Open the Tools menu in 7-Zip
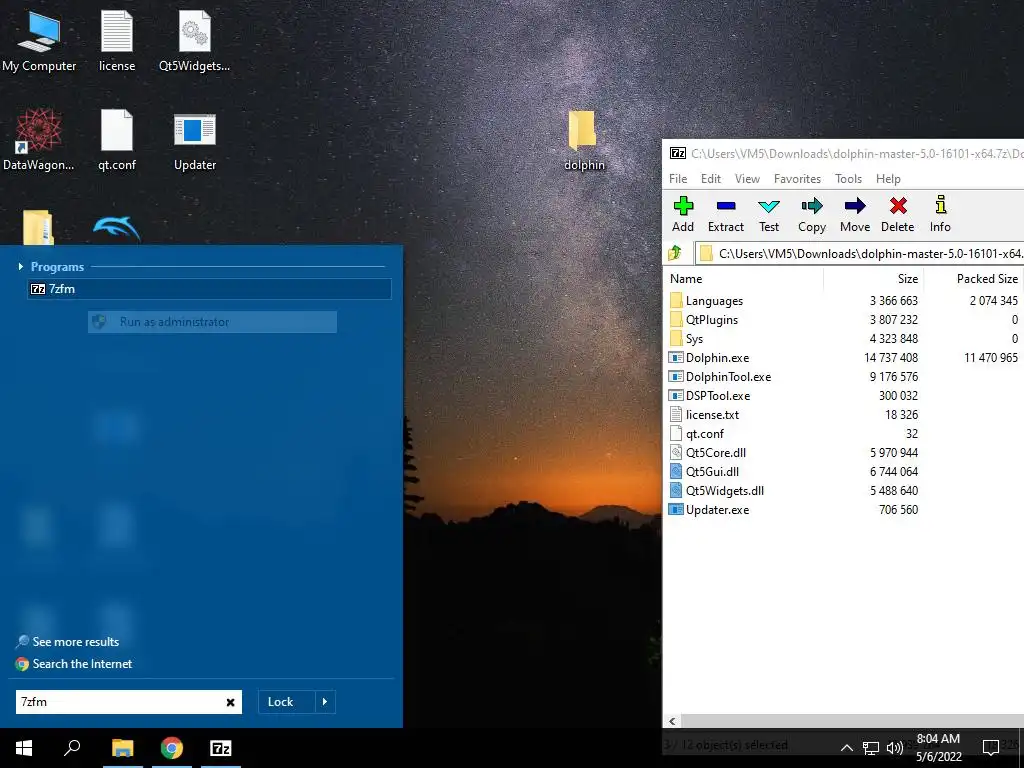 pos(848,178)
